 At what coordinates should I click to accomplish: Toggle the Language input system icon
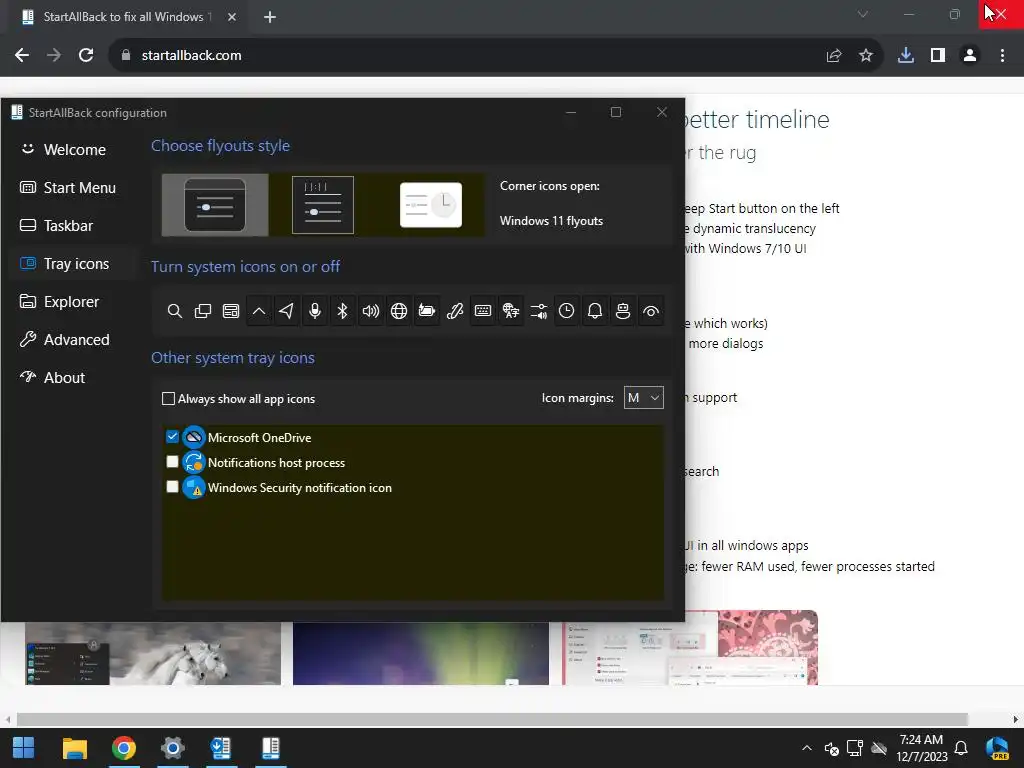(511, 312)
